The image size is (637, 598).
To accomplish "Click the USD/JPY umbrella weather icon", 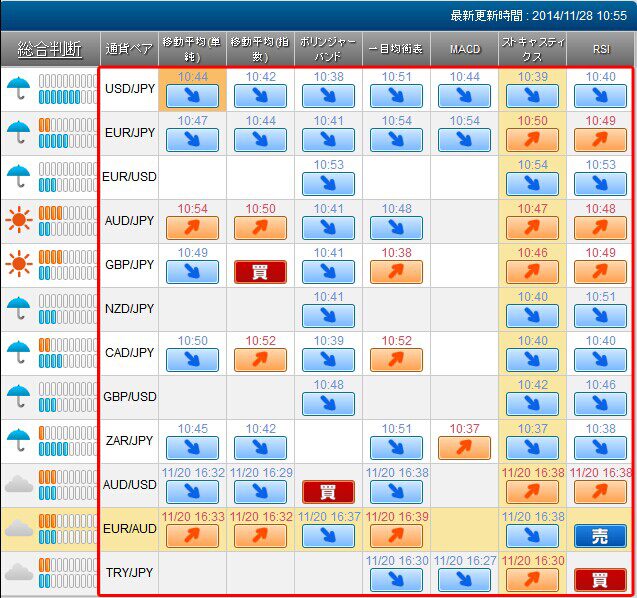I will coord(18,89).
